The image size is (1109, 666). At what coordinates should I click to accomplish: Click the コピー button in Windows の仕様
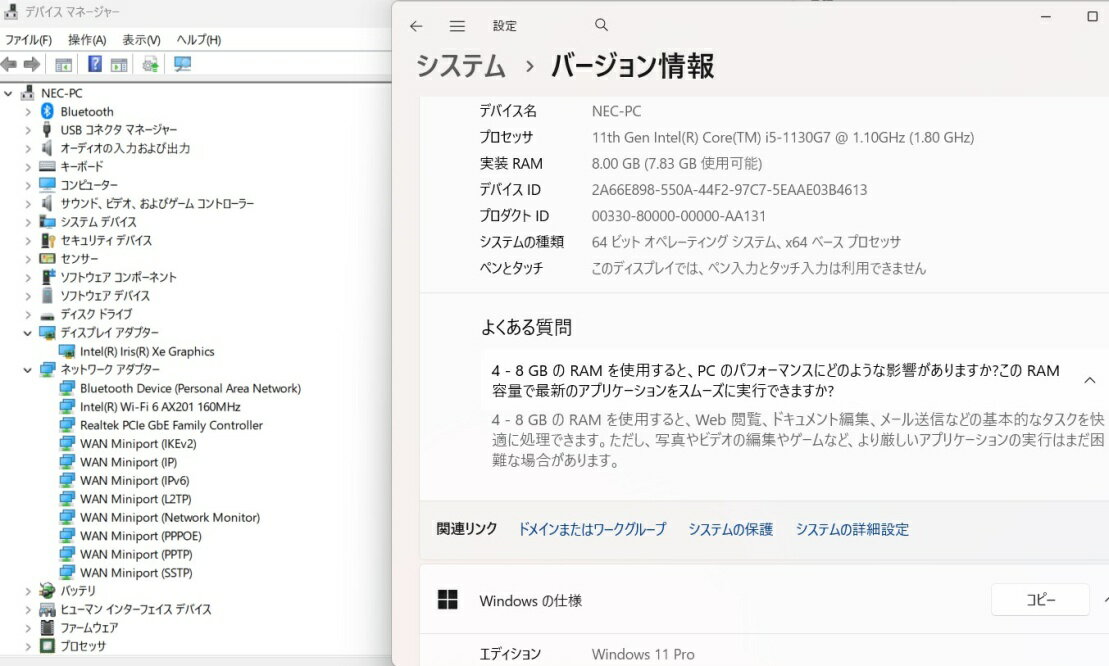(1039, 599)
